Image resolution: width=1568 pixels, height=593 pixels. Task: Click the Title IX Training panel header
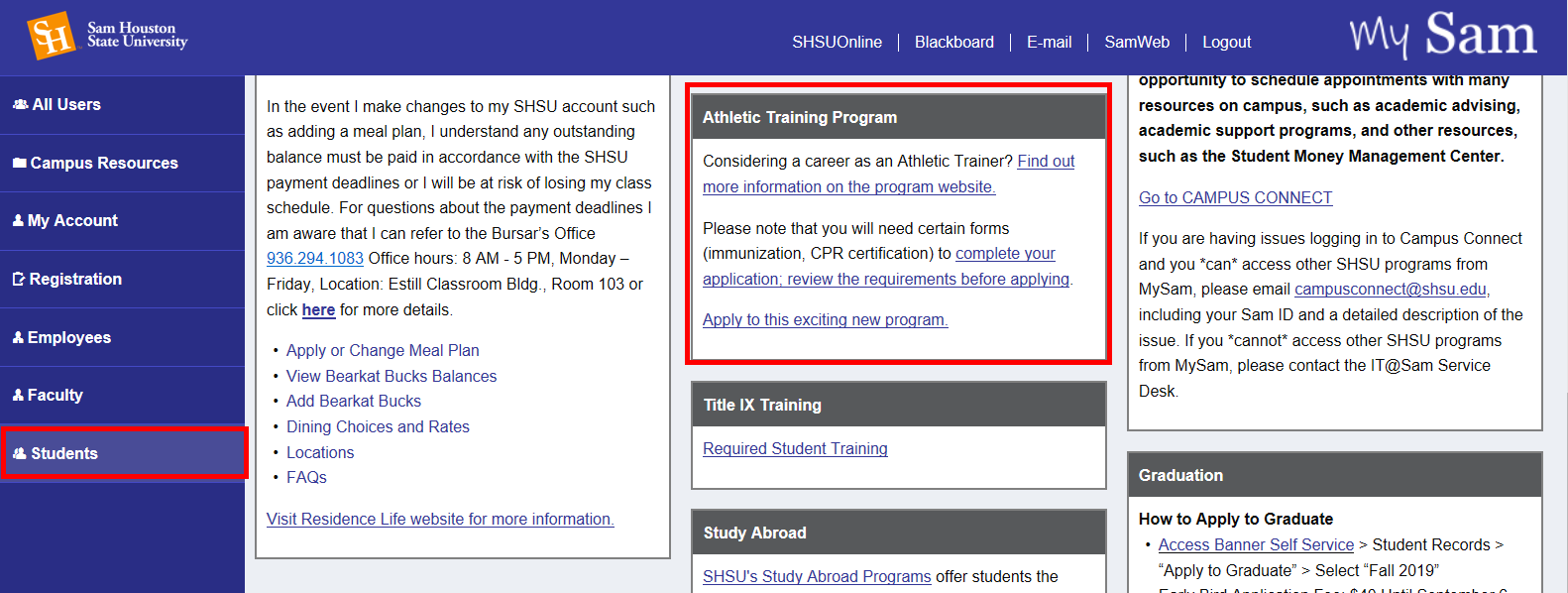click(x=899, y=405)
